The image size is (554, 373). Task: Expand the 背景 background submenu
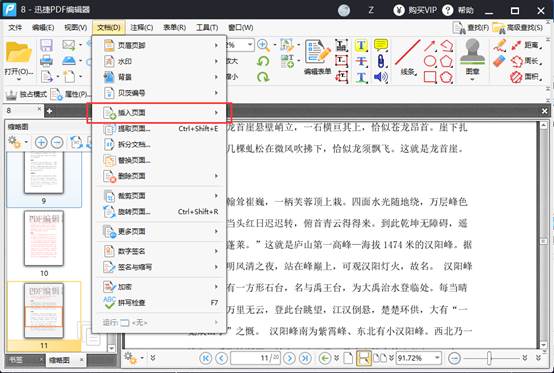point(159,77)
